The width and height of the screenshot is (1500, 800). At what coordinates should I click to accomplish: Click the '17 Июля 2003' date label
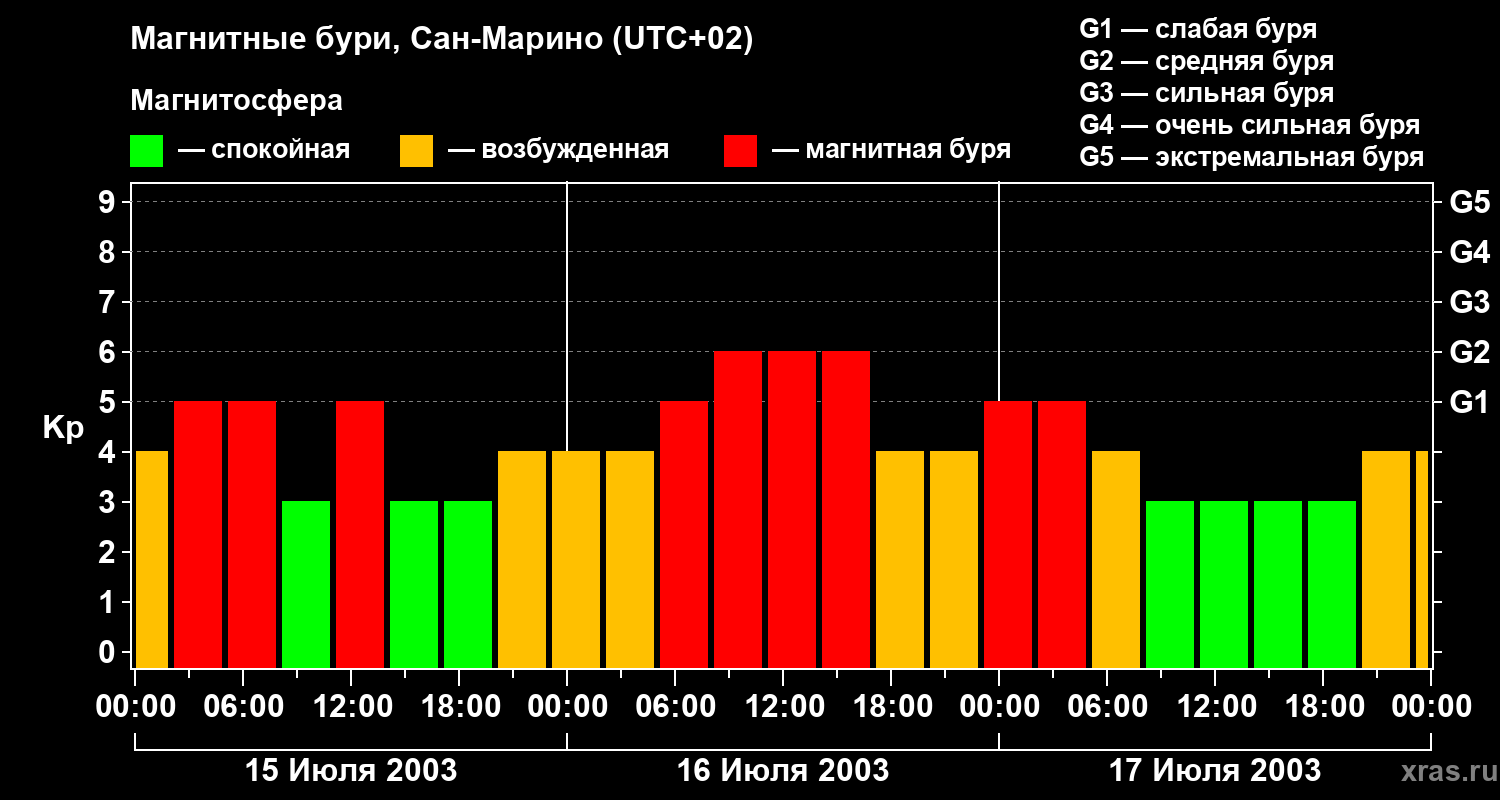1215,771
